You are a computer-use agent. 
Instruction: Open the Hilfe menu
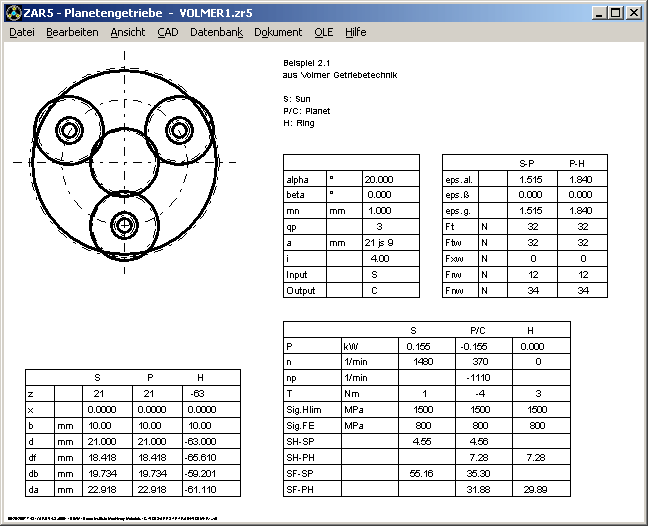355,32
